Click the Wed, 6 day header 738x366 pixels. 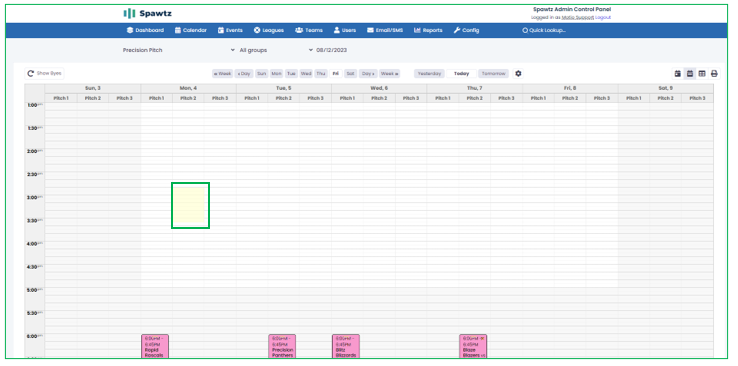pyautogui.click(x=379, y=88)
